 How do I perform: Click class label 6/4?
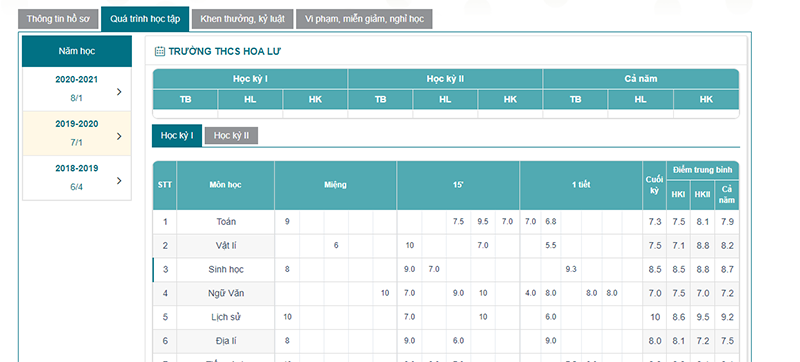[77, 187]
